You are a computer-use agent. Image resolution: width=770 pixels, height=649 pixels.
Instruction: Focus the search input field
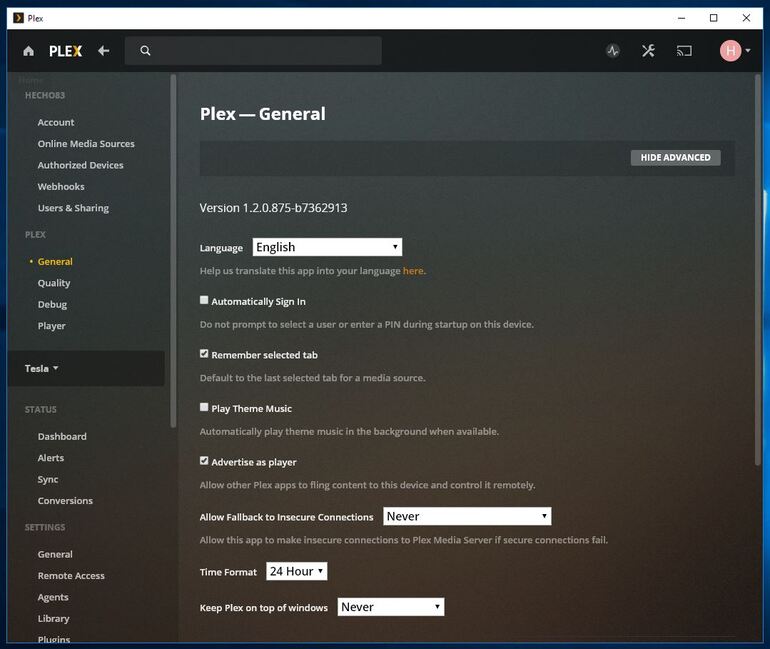pyautogui.click(x=253, y=51)
